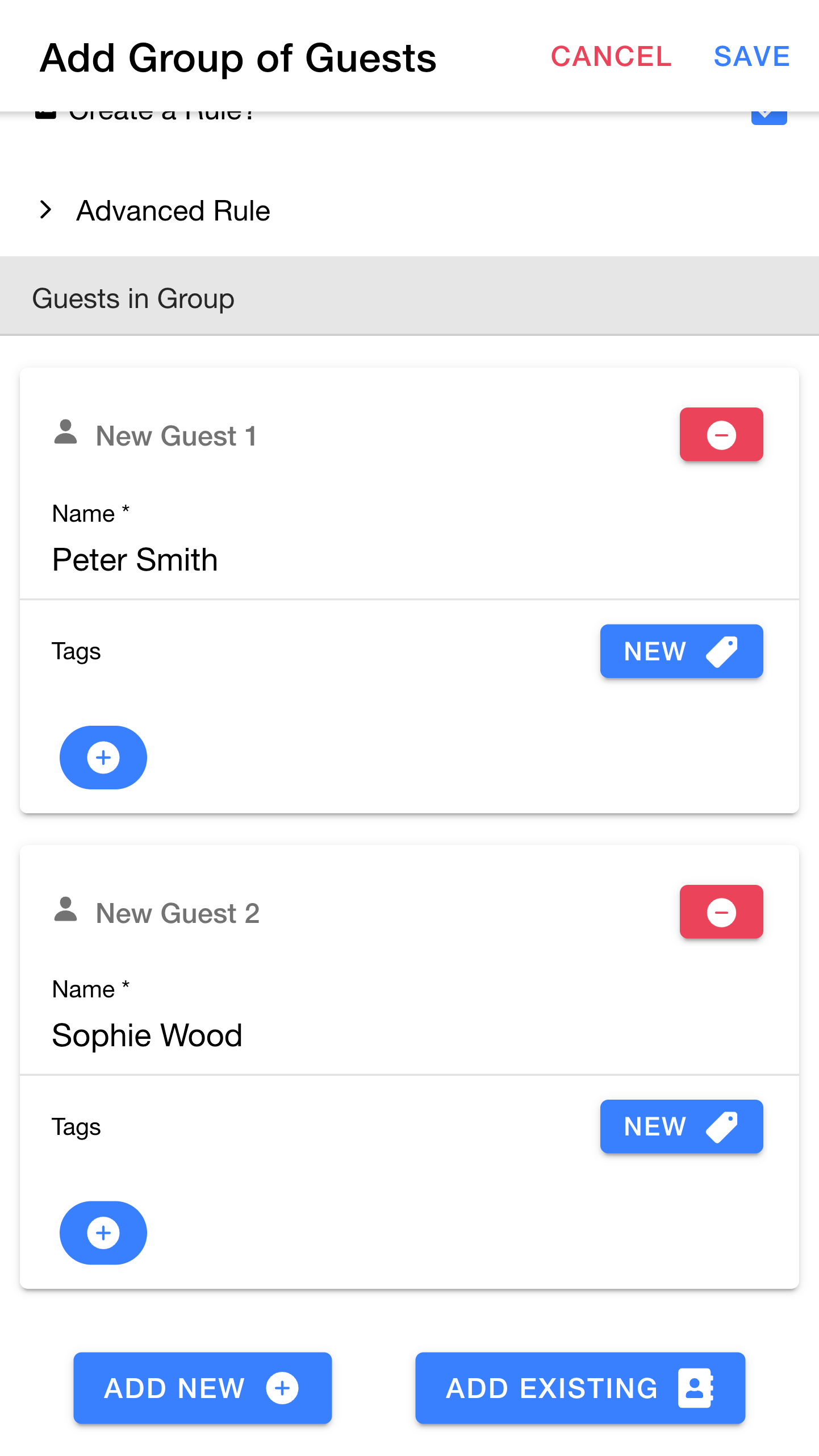Click the Guests in Group header
This screenshot has width=819, height=1456.
click(x=133, y=298)
